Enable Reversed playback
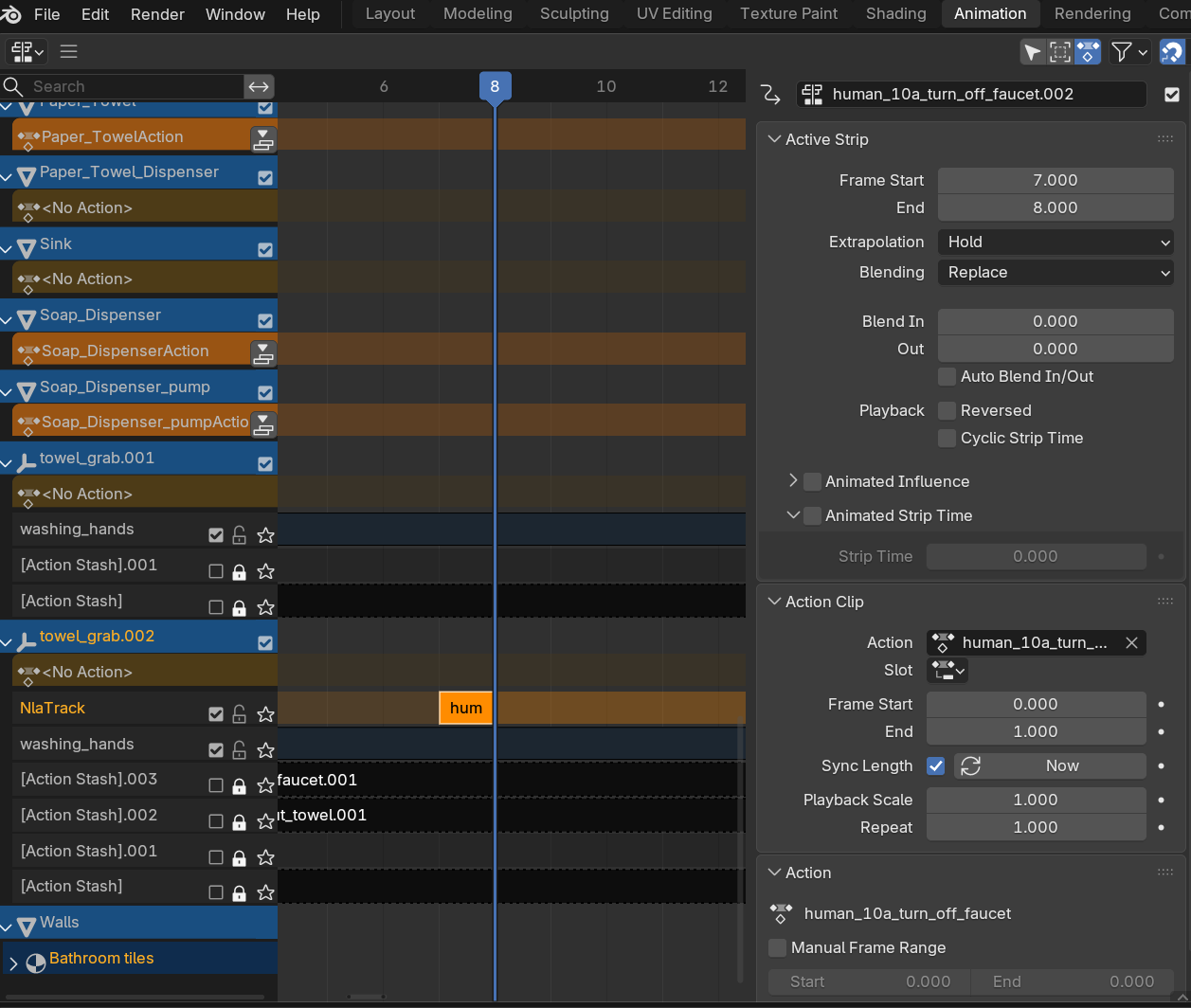Viewport: 1191px width, 1008px height. coord(947,410)
